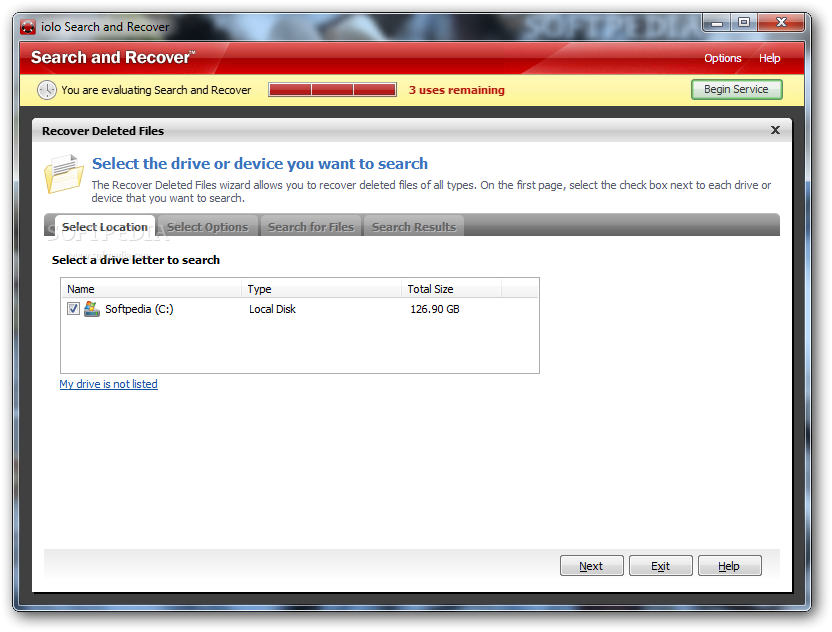Uncheck the Softpedia (C:) drive checkbox

point(73,309)
